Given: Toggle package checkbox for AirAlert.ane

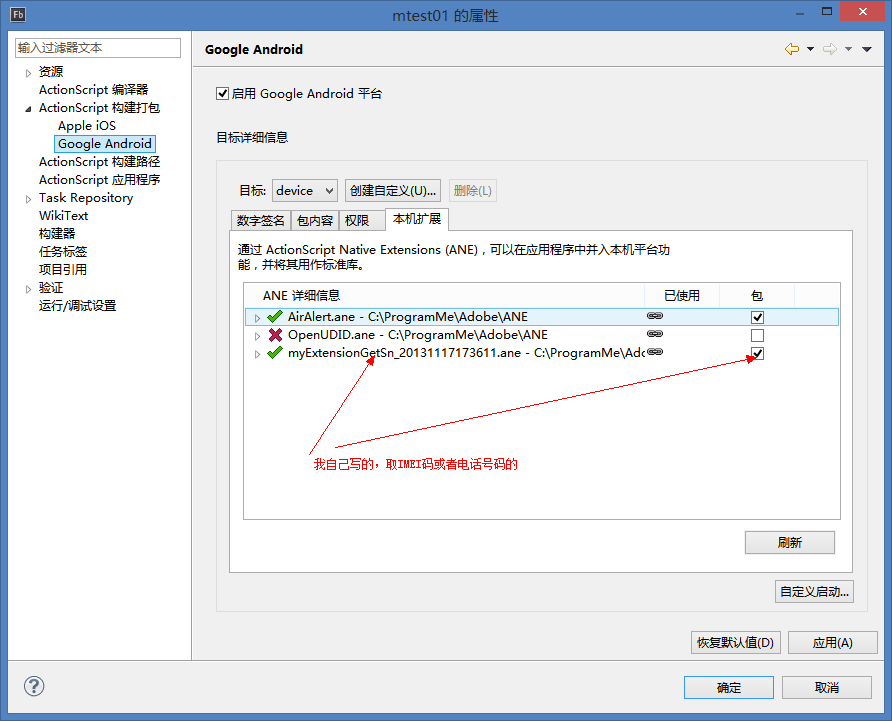Looking at the screenshot, I should 757,318.
